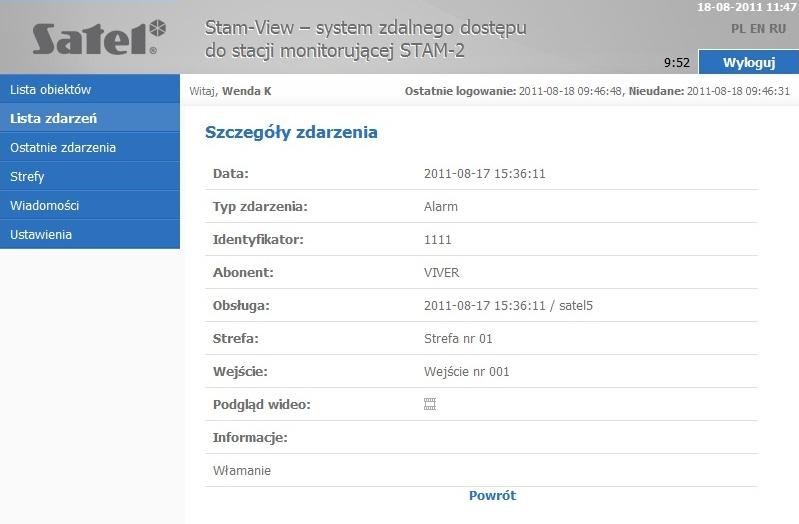The width and height of the screenshot is (799, 524).
Task: Open the Strefy section
Action: (x=90, y=176)
